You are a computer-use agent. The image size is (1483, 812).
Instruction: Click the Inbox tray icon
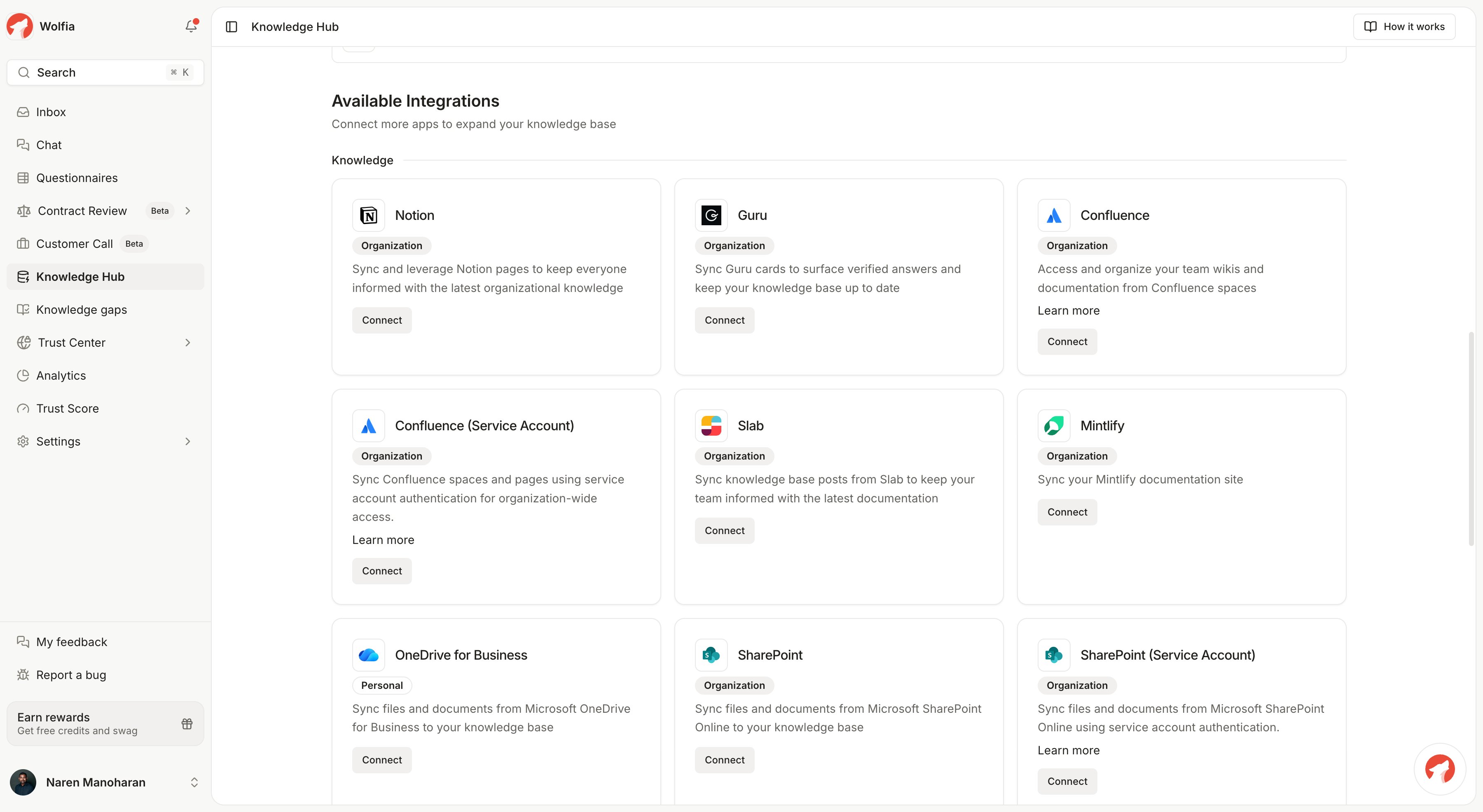pos(23,112)
